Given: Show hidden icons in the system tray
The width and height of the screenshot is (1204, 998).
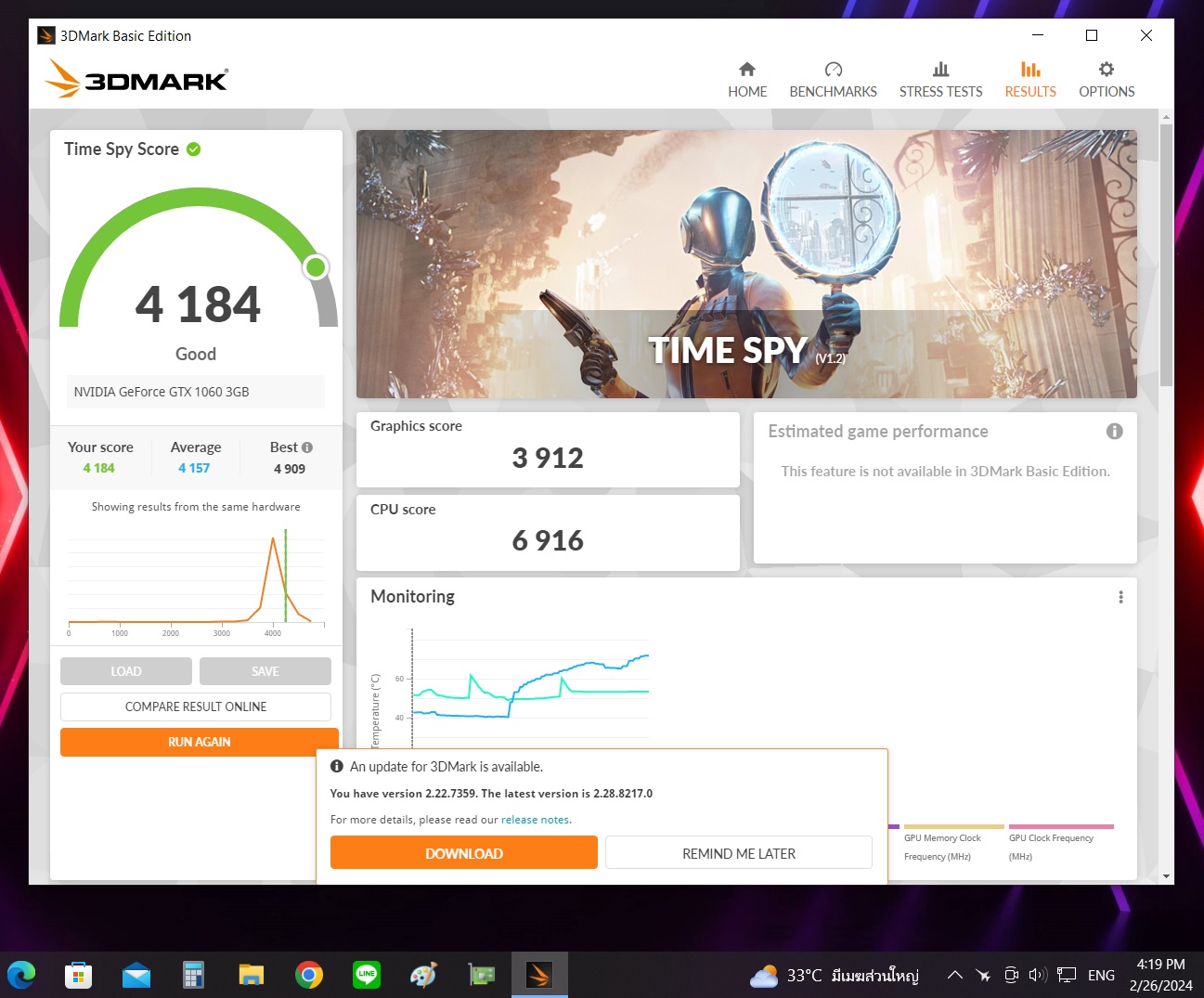Looking at the screenshot, I should (954, 975).
